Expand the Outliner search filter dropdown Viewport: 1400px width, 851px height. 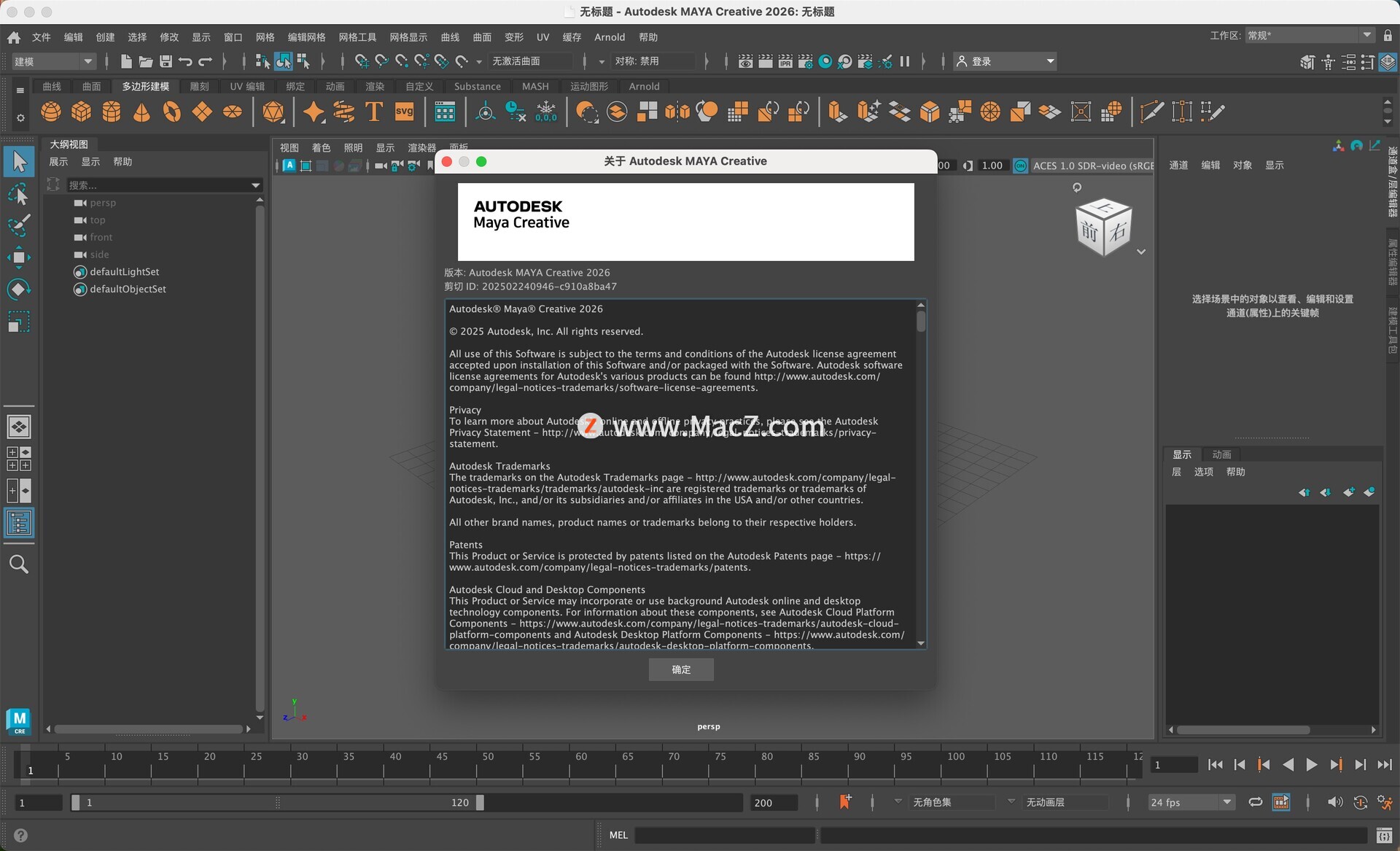pos(256,185)
